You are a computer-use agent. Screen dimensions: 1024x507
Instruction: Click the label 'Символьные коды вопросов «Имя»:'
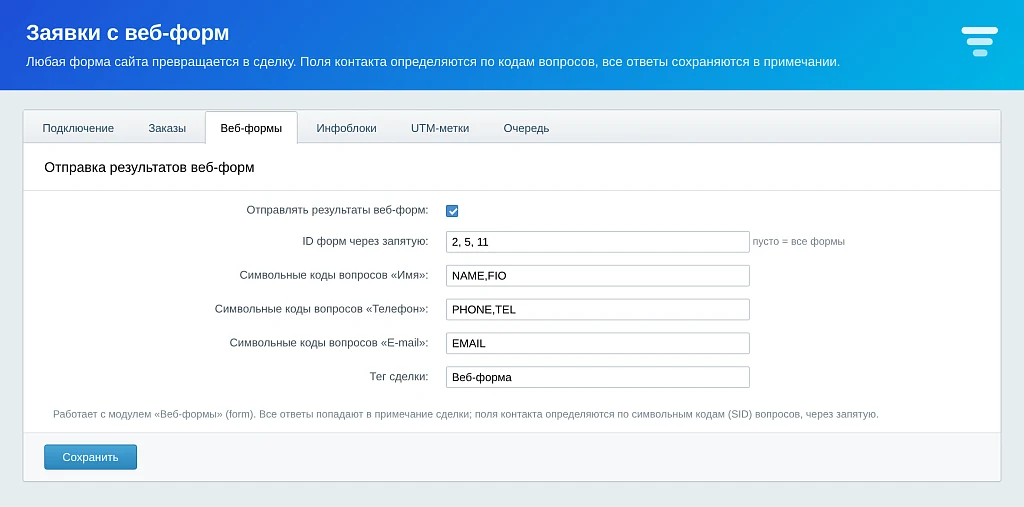coord(334,276)
